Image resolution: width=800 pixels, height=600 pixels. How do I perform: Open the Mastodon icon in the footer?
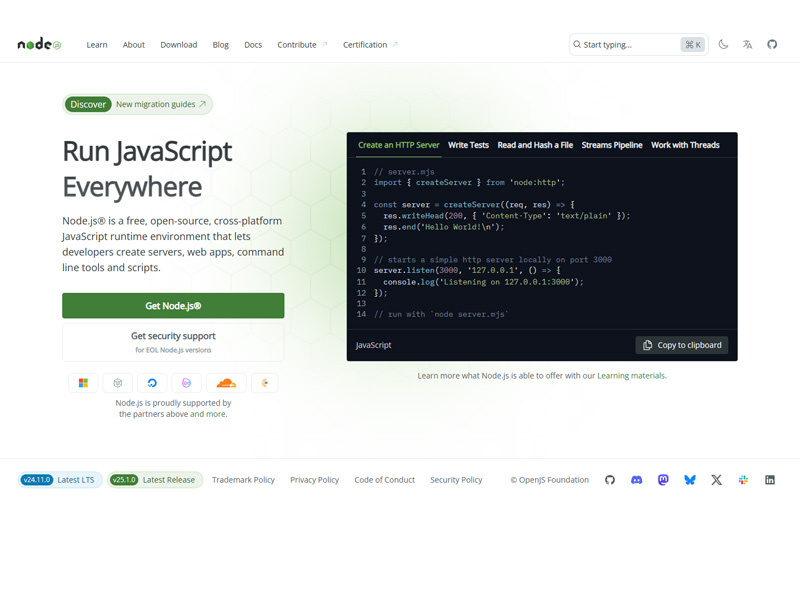coord(663,480)
